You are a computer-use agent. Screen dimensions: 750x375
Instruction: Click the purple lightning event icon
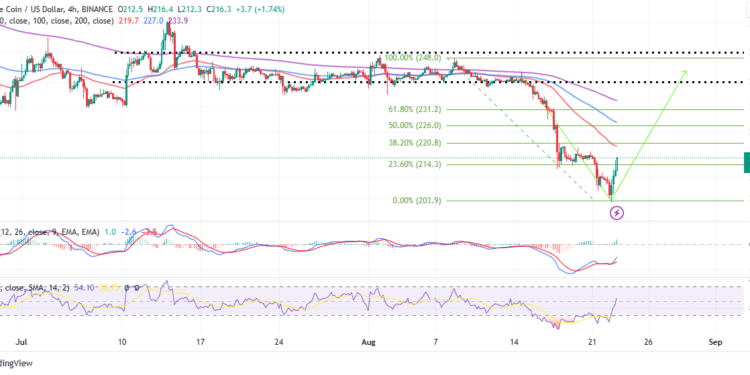click(x=618, y=212)
